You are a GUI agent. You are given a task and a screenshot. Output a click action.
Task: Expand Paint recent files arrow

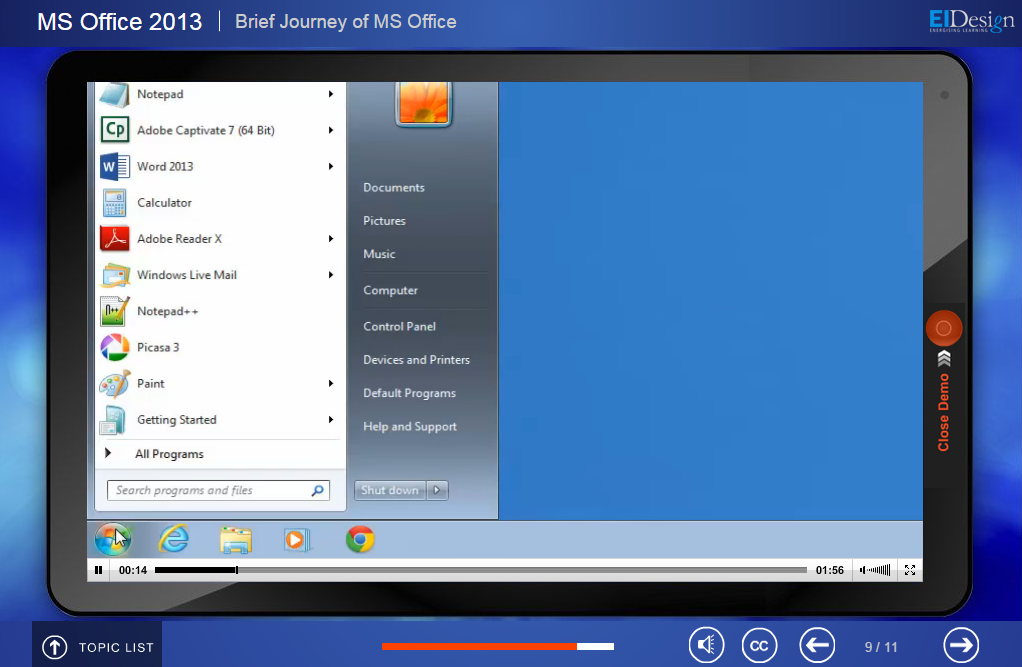pos(331,383)
